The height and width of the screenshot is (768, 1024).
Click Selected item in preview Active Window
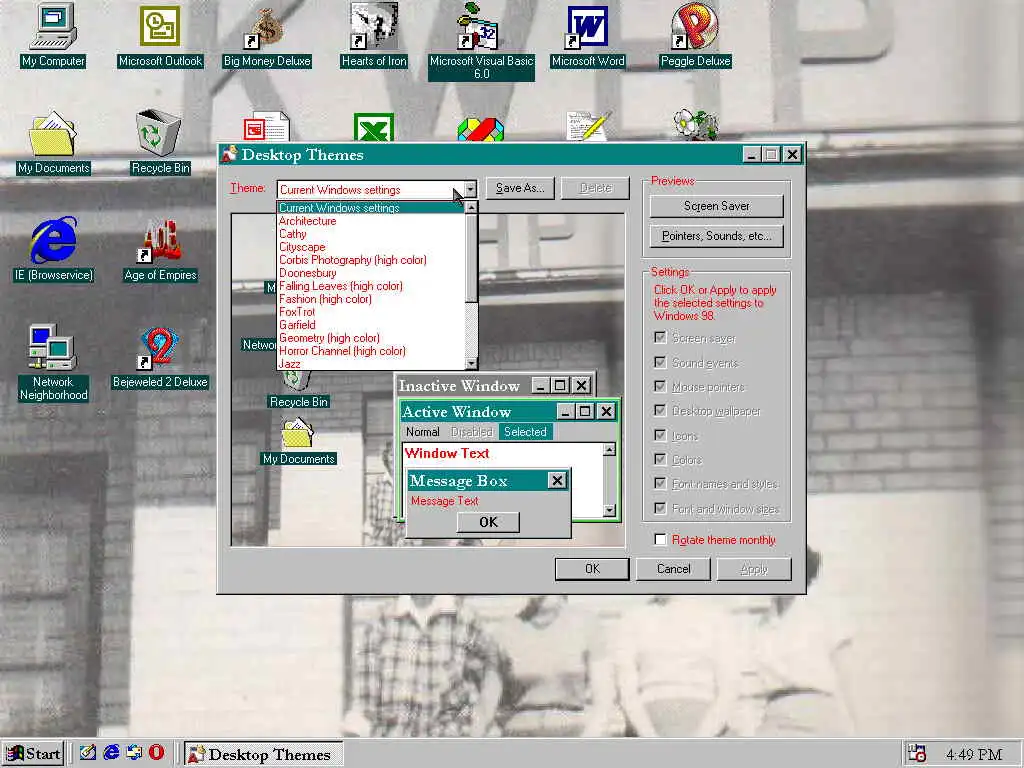click(x=525, y=432)
